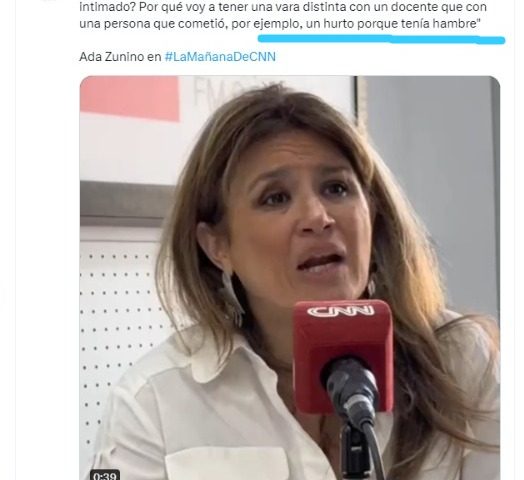Click the blue highlighter underline beneath the tweet
This screenshot has width=524, height=480.
[x=381, y=39]
